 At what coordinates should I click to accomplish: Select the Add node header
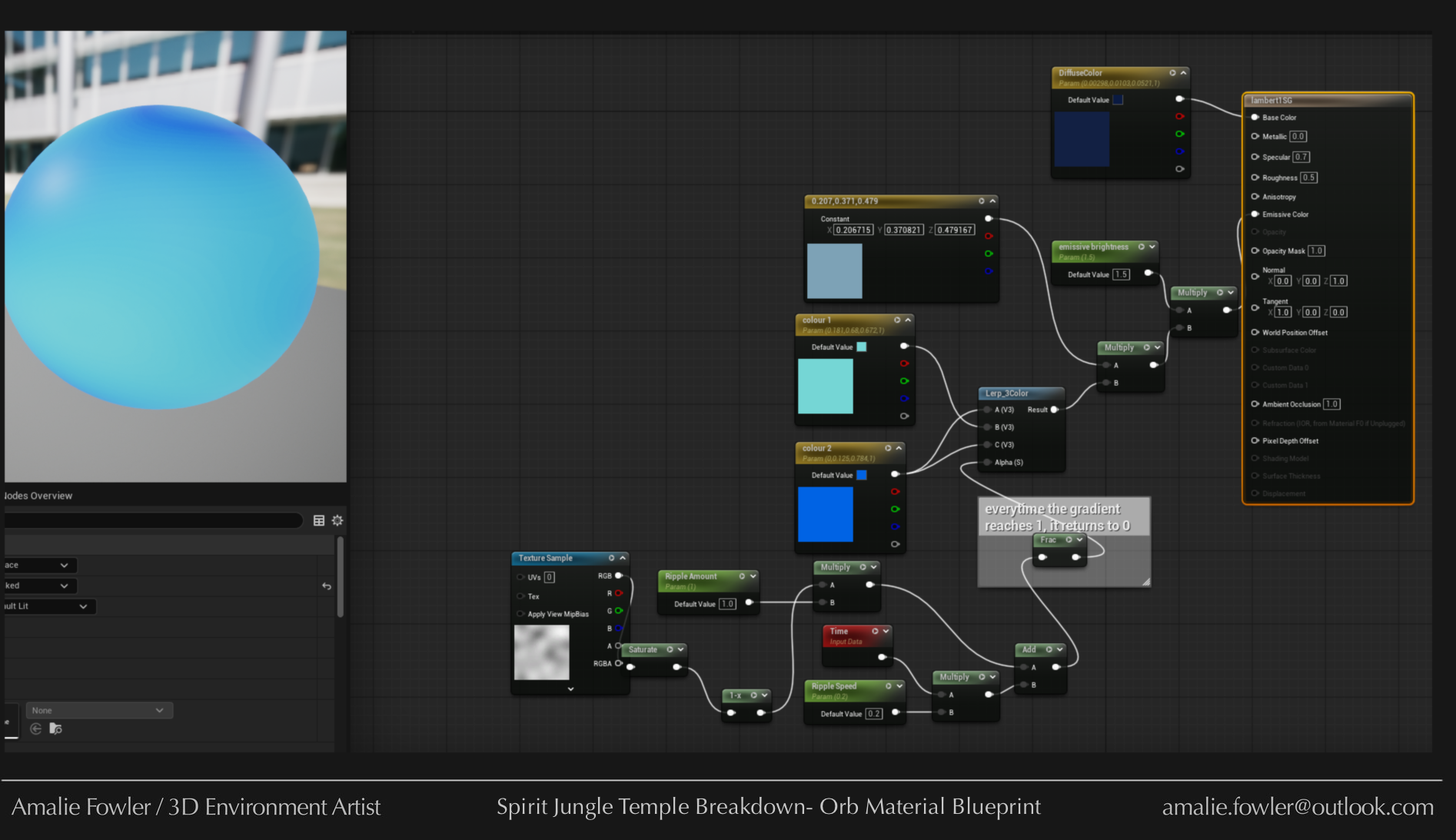pos(1040,649)
